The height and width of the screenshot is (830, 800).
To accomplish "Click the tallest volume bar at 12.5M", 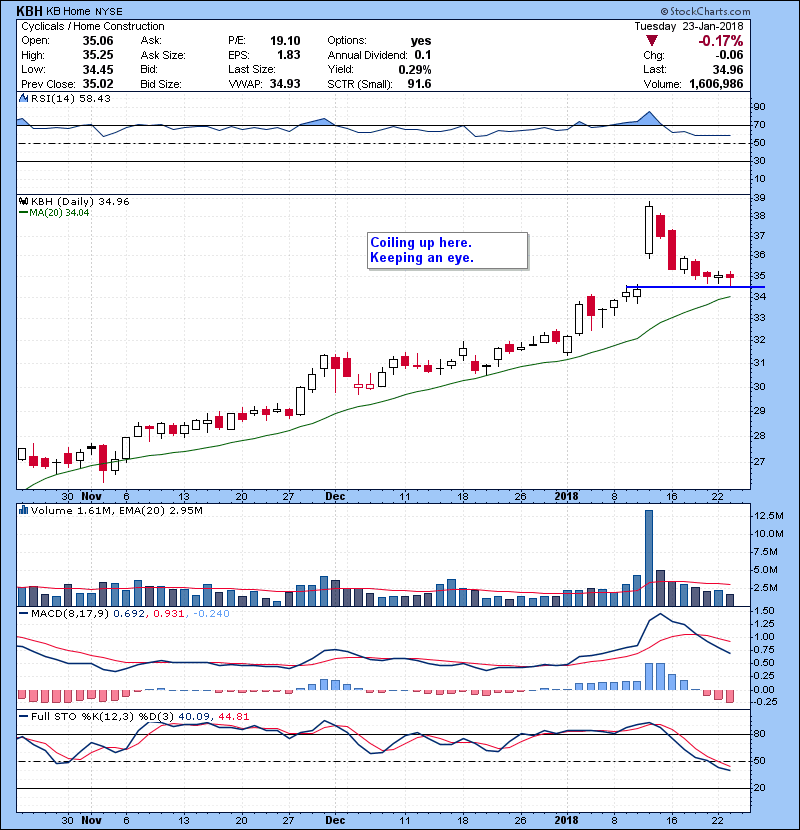I will 649,558.
